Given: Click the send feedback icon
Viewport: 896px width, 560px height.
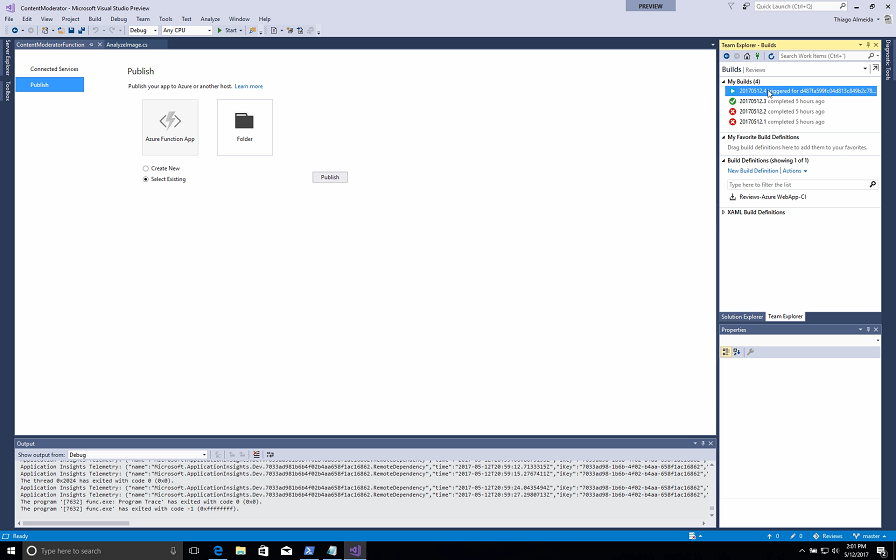Looking at the screenshot, I should [746, 6].
